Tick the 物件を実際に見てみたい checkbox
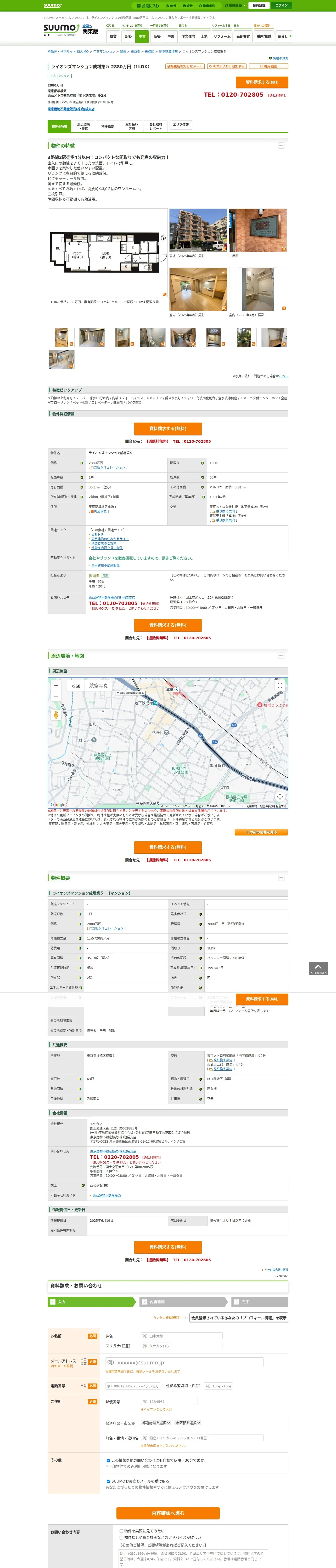The height and width of the screenshot is (1568, 336). click(121, 1531)
